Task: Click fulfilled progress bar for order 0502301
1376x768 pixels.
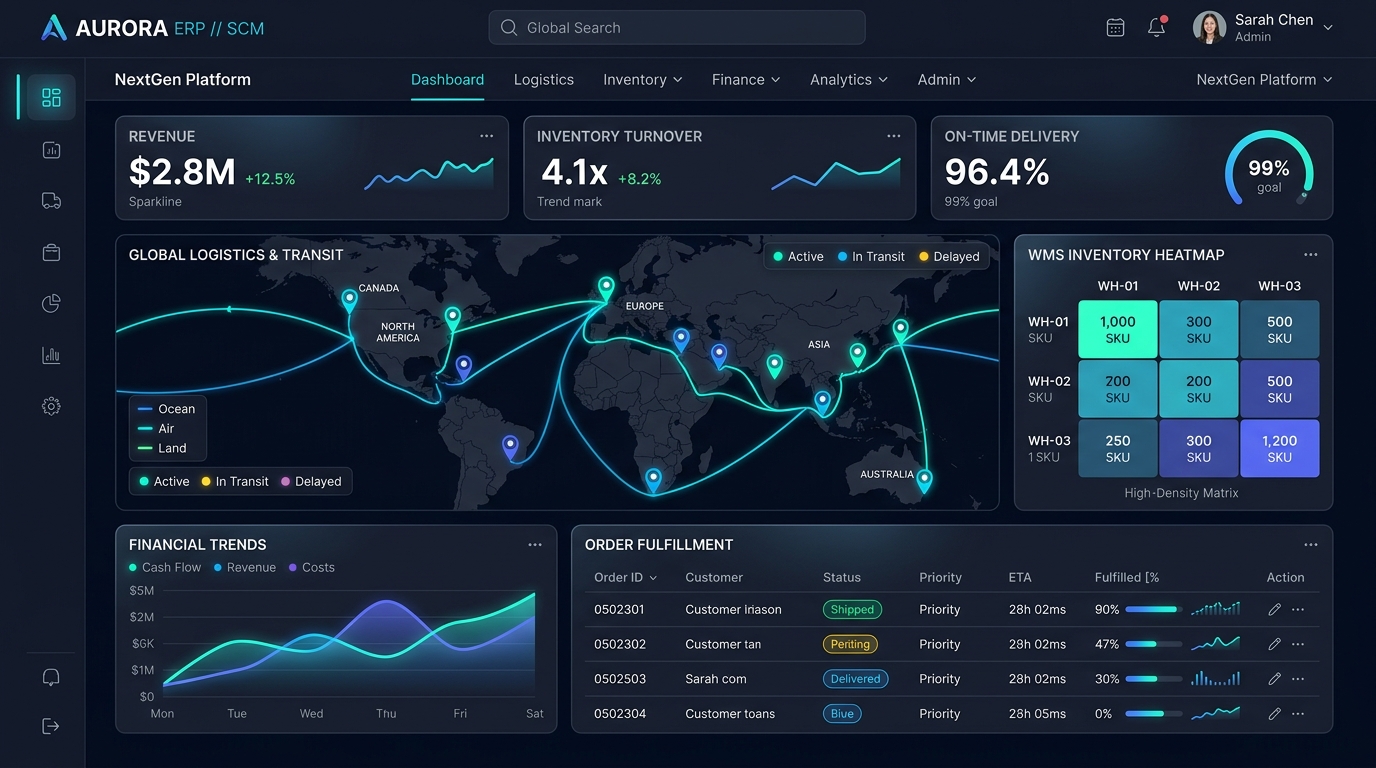Action: tap(1153, 609)
